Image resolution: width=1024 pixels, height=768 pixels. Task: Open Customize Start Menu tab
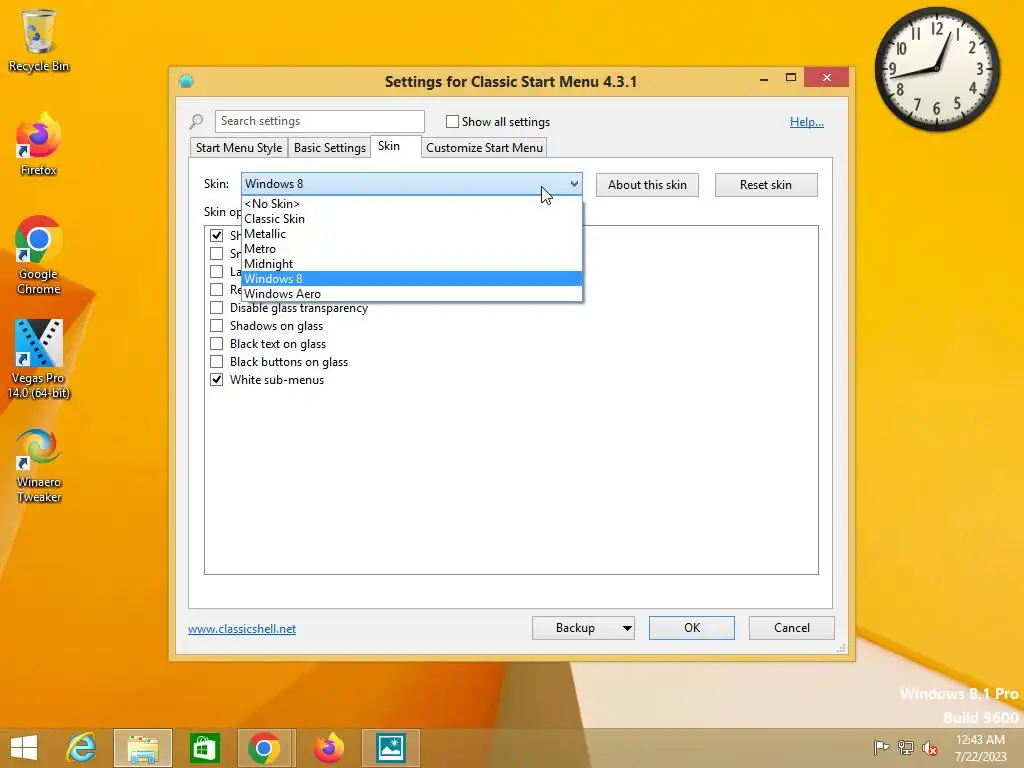pyautogui.click(x=484, y=148)
